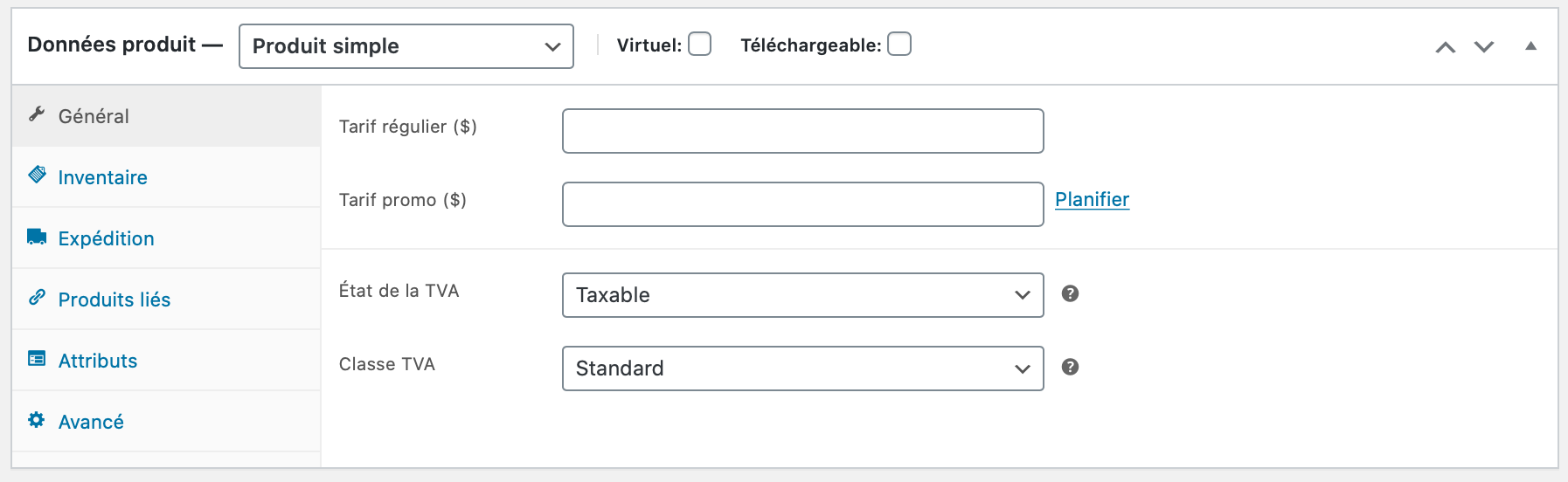The image size is (1568, 482).
Task: Expand the Classe TVA Standard dropdown
Action: tap(803, 368)
